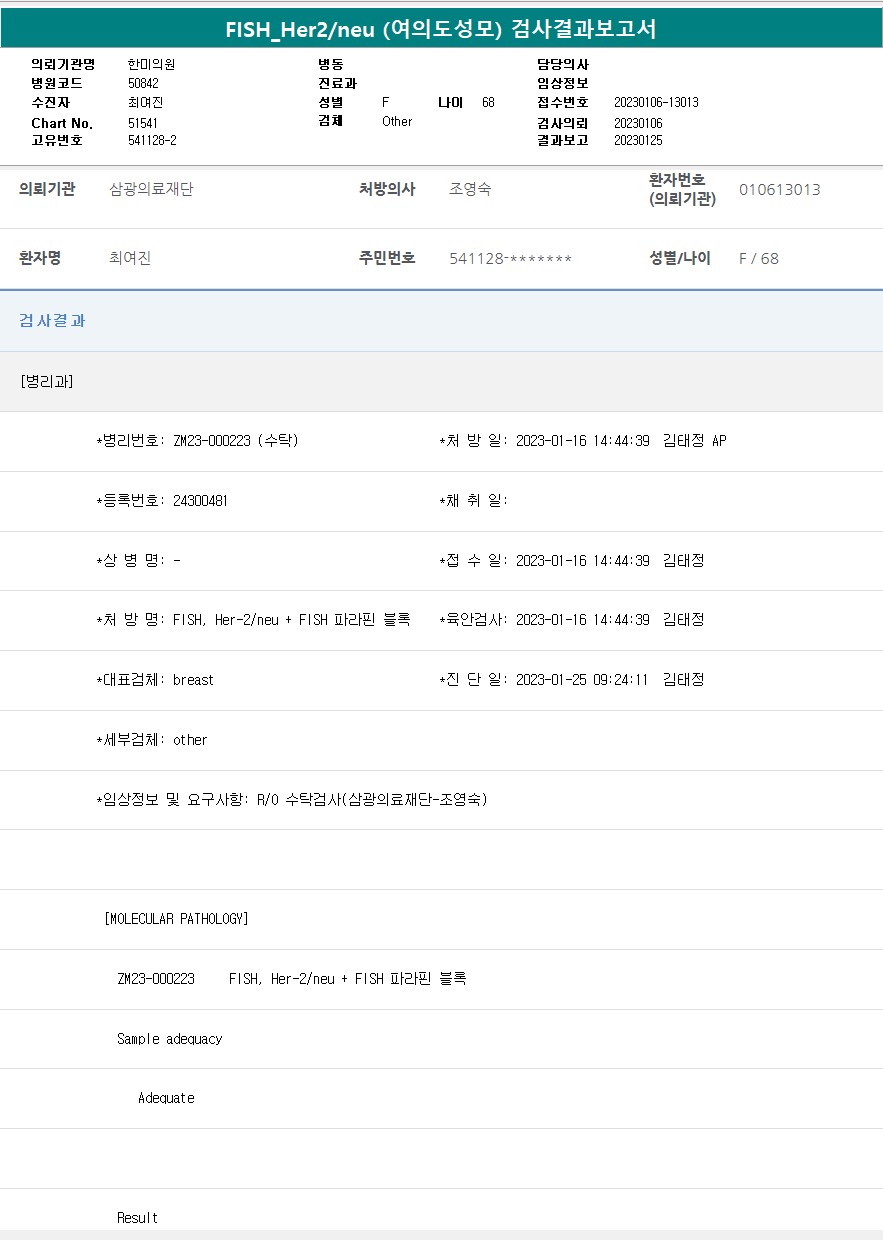
Task: Click the Result label at bottom
Action: pos(137,1218)
